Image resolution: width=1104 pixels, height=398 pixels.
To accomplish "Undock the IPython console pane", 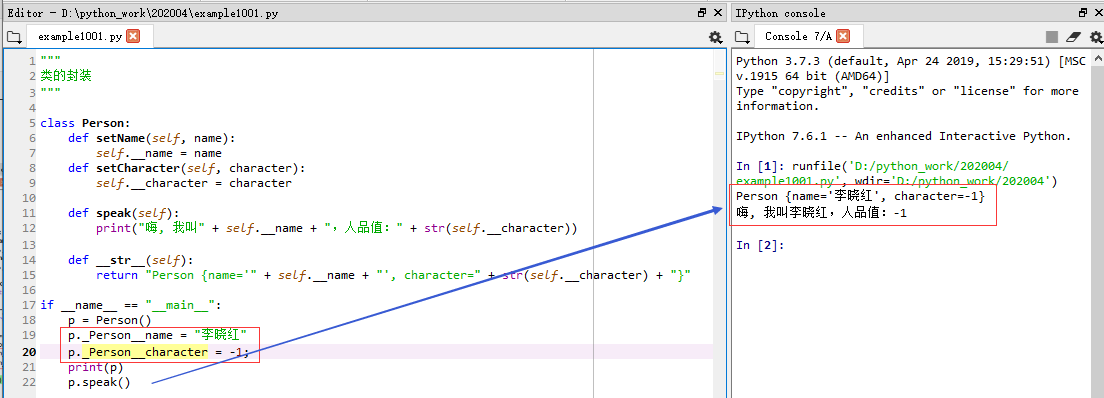I will click(x=1082, y=13).
